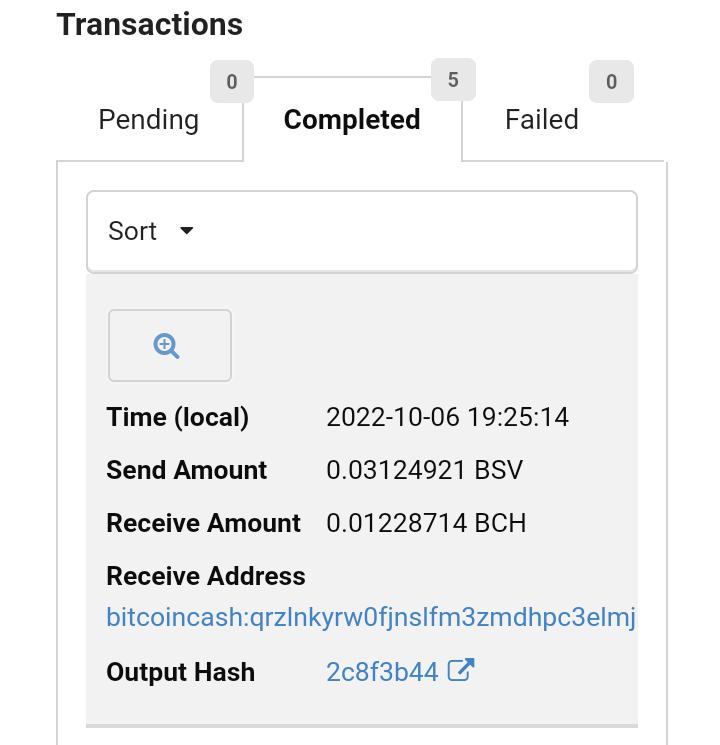Select the Completed tab
Viewport: 720px width, 745px height.
point(352,120)
